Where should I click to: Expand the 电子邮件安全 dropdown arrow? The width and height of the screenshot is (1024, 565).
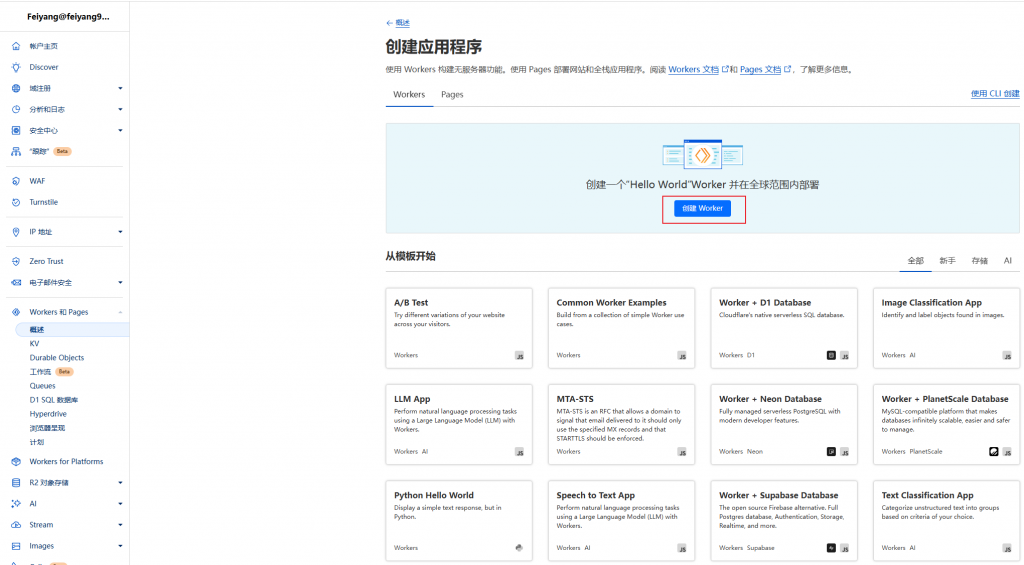(120, 283)
